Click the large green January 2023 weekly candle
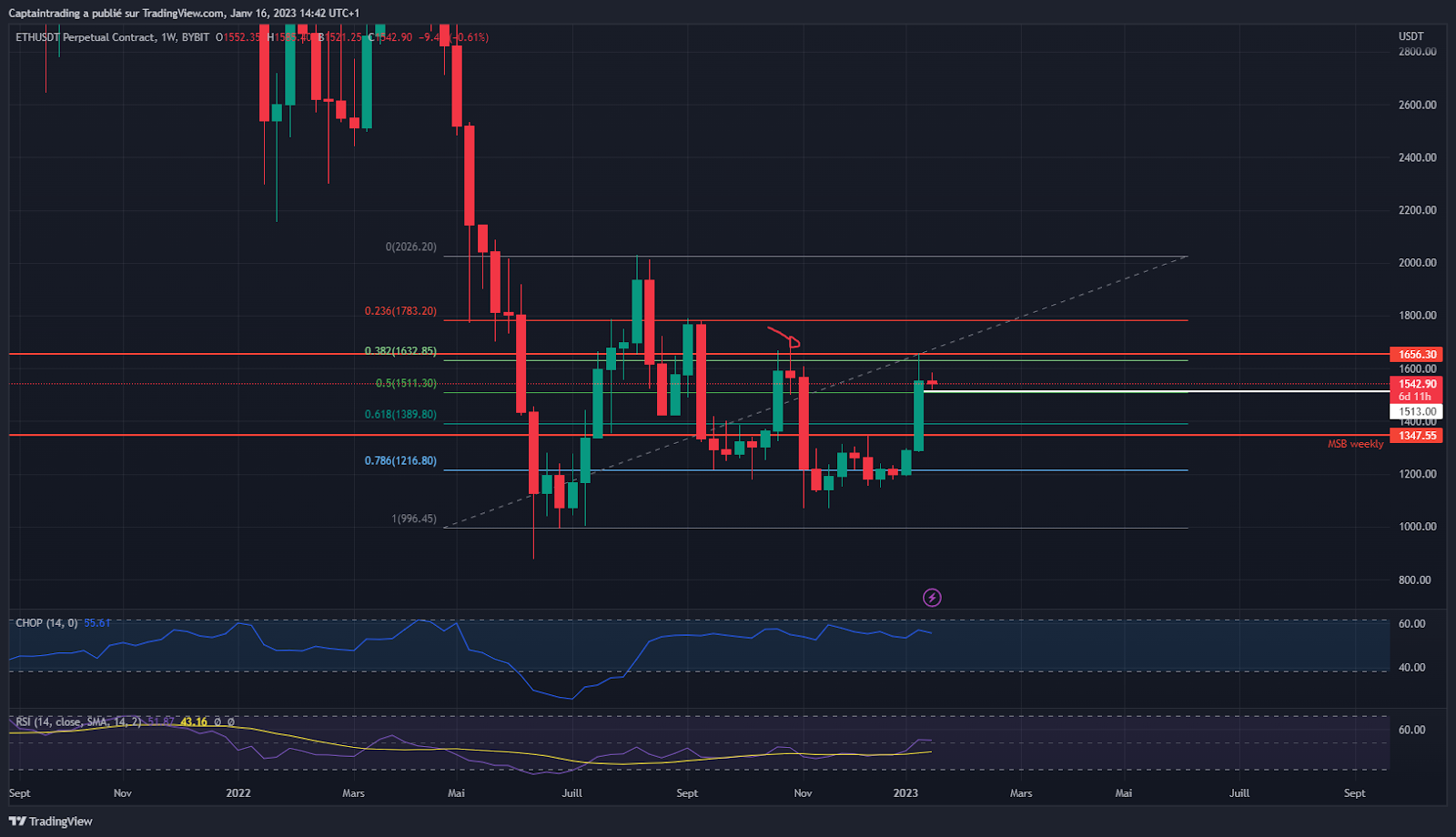Image resolution: width=1456 pixels, height=837 pixels. 919,416
